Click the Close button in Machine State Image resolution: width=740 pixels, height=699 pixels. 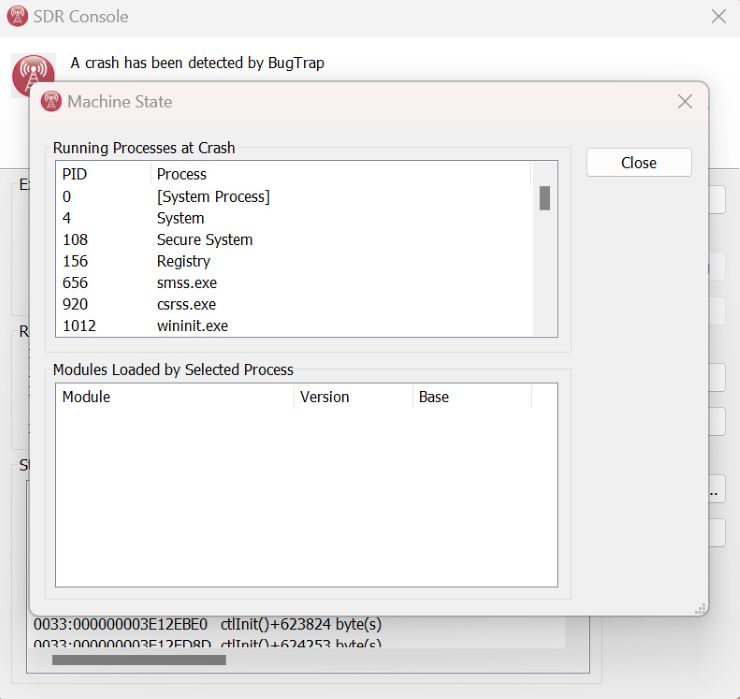(x=639, y=163)
